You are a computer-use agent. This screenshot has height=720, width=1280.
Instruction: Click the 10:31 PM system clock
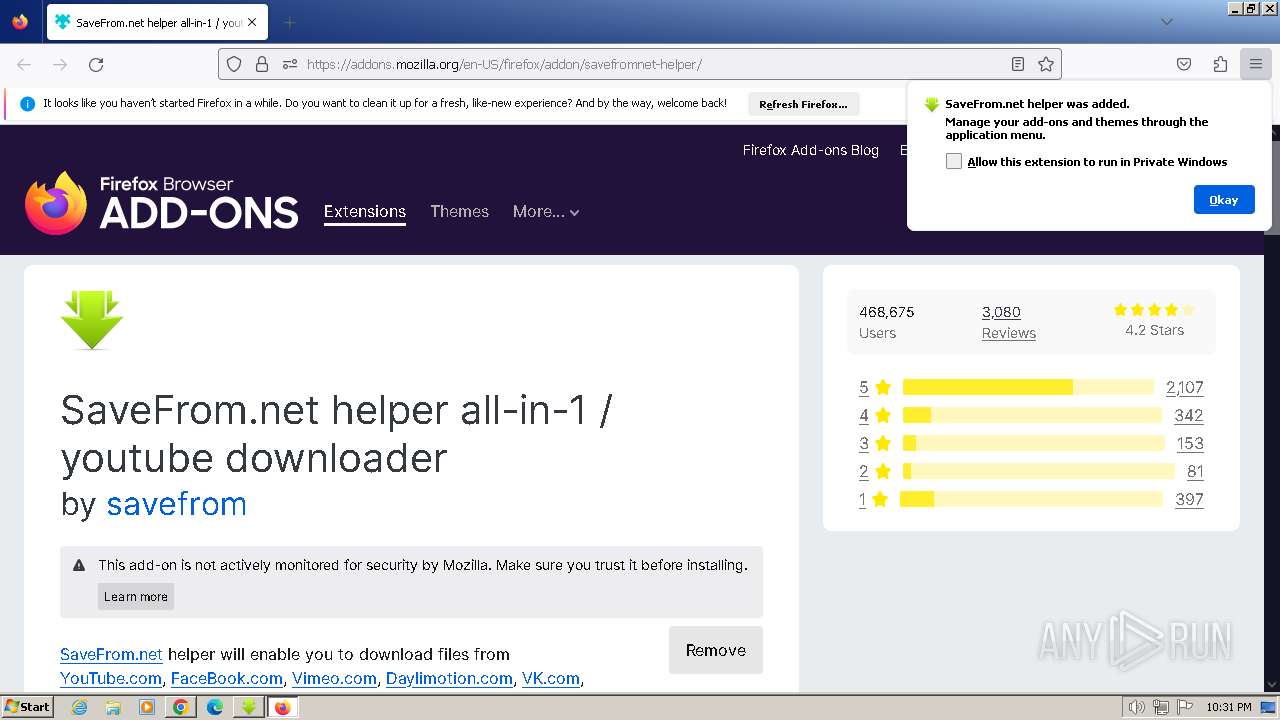(1228, 707)
